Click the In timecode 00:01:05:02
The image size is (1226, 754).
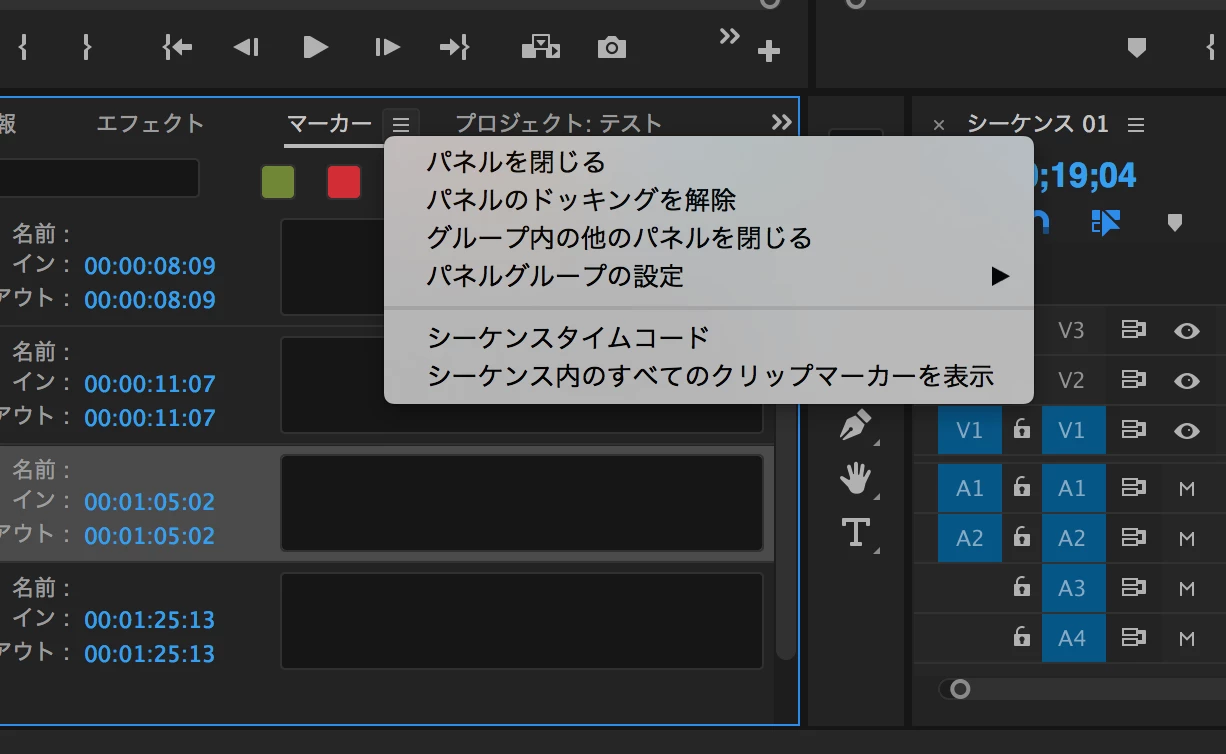pyautogui.click(x=150, y=502)
